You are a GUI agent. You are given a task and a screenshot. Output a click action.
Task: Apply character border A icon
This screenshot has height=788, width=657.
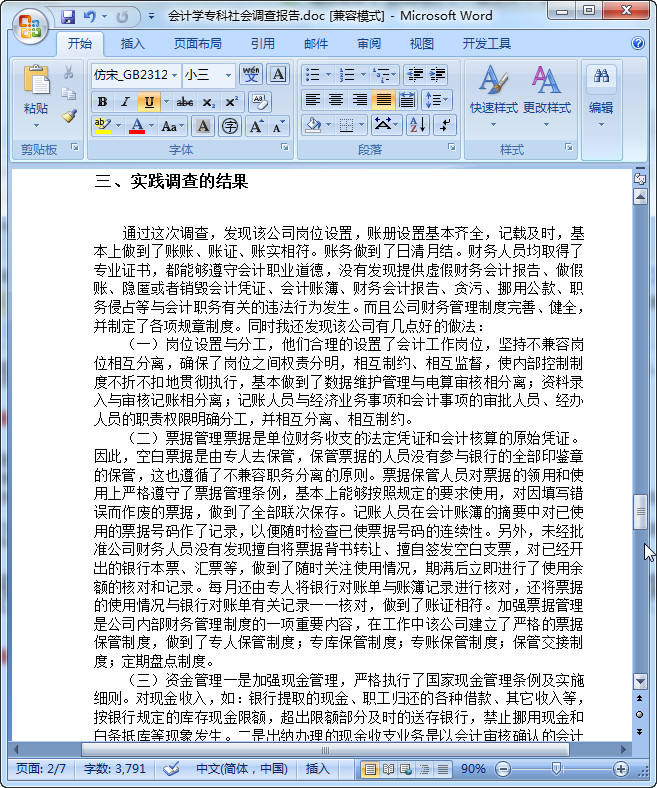click(x=278, y=75)
